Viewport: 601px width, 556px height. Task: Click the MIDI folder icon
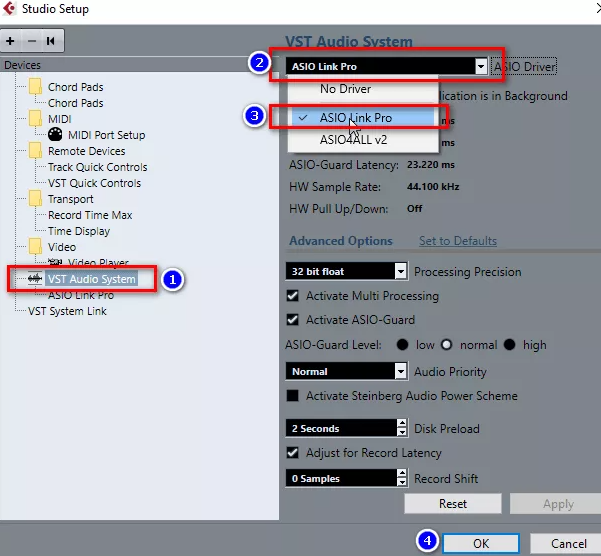pyautogui.click(x=36, y=119)
